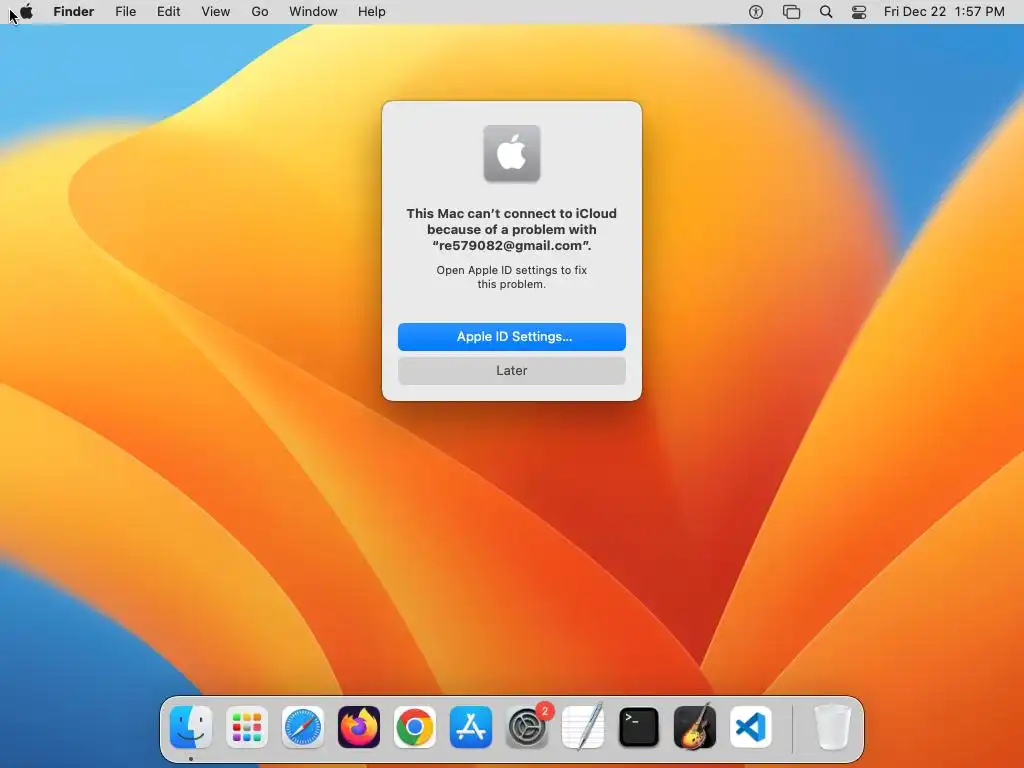Open the Trash in the Dock

833,727
